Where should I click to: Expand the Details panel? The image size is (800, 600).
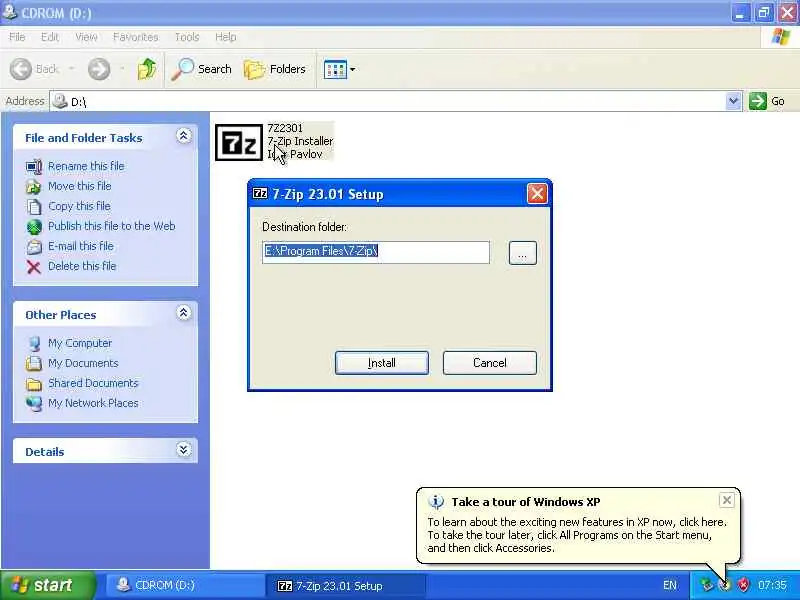click(184, 449)
